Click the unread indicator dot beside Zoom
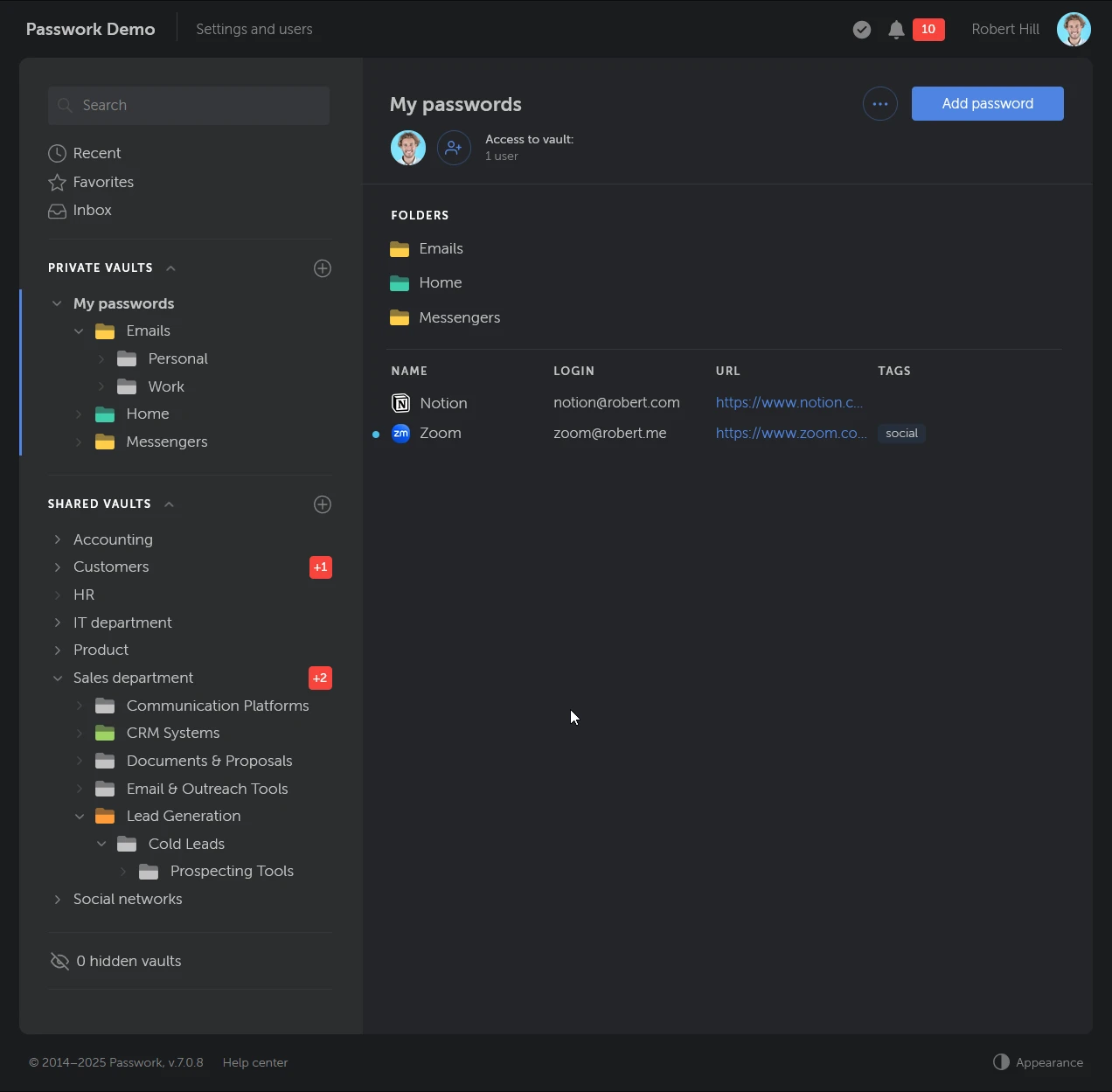Screen dimensions: 1112x1092 click(x=375, y=434)
